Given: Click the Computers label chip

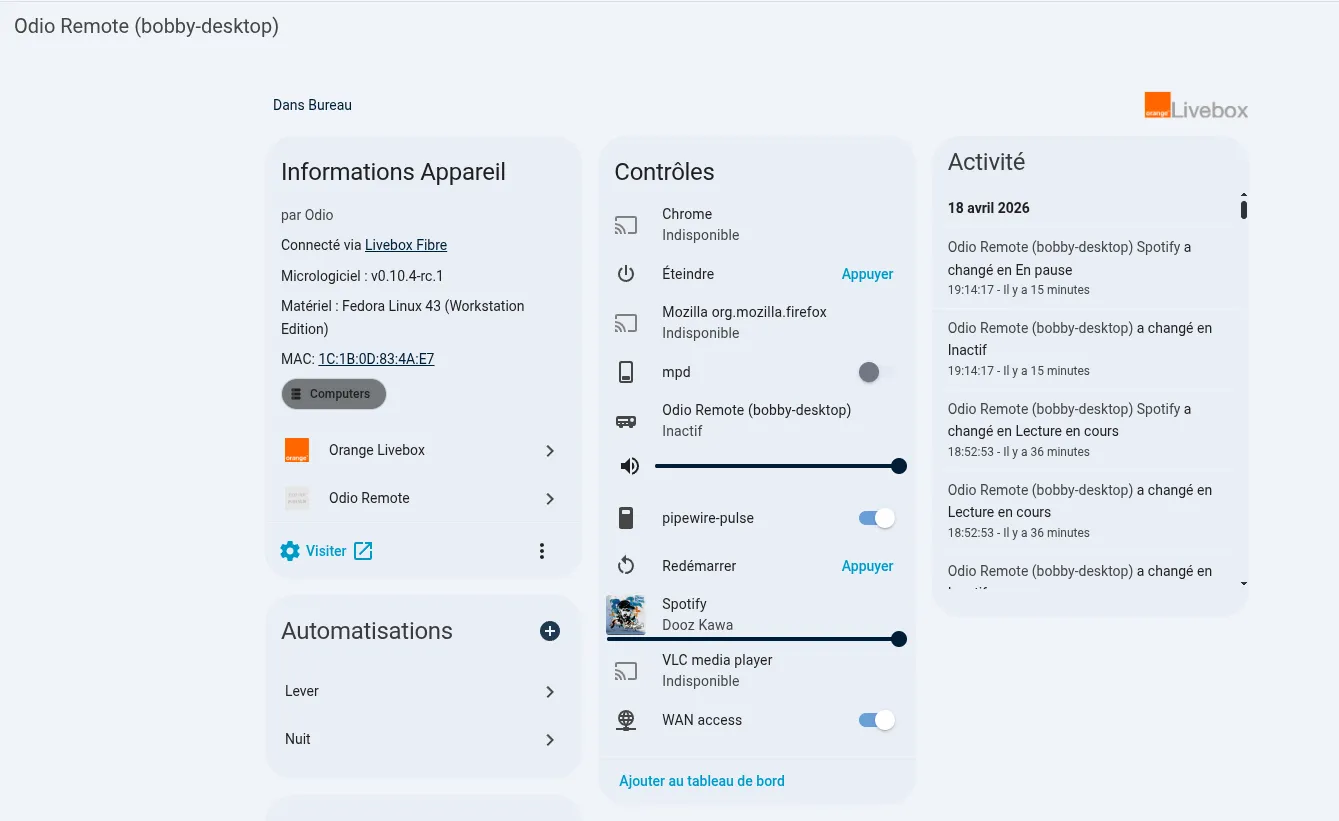Looking at the screenshot, I should point(334,394).
